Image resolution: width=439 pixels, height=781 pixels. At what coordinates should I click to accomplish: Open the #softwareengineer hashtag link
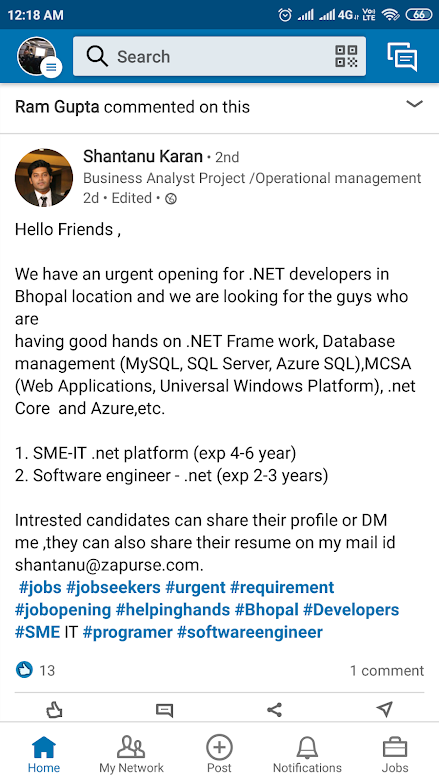pos(250,632)
